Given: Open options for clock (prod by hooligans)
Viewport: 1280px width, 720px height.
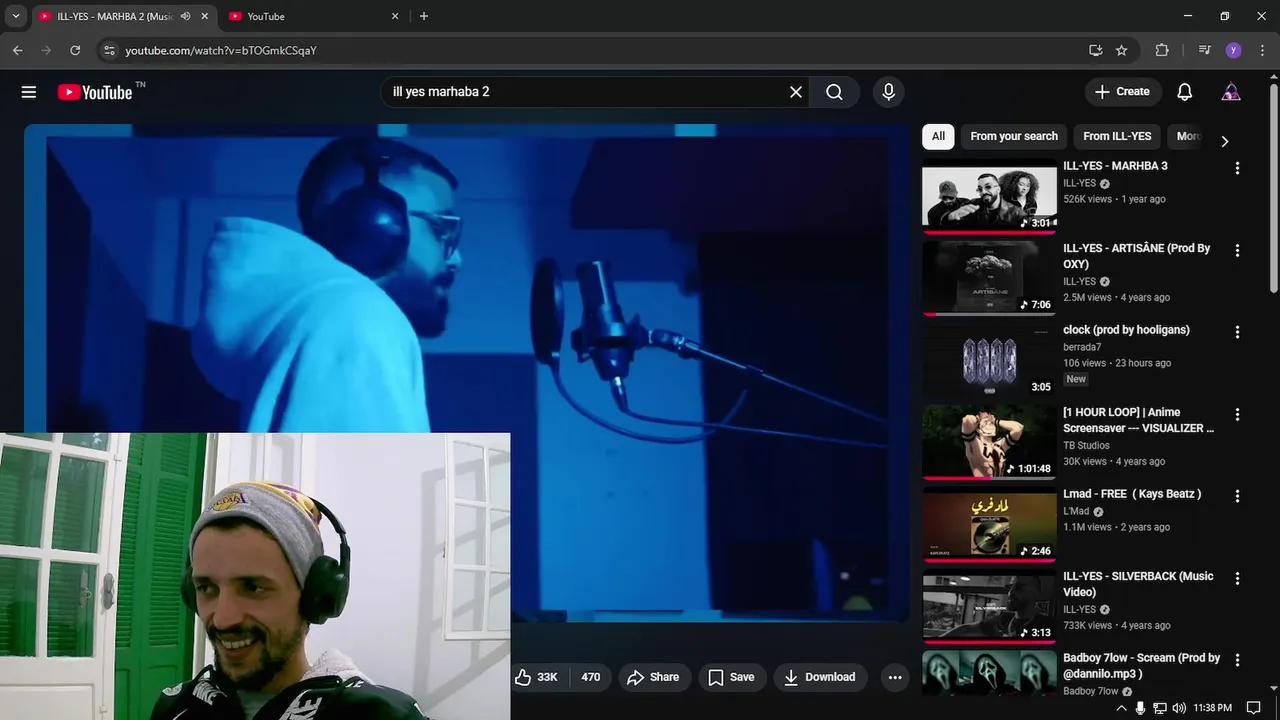Looking at the screenshot, I should [x=1237, y=332].
